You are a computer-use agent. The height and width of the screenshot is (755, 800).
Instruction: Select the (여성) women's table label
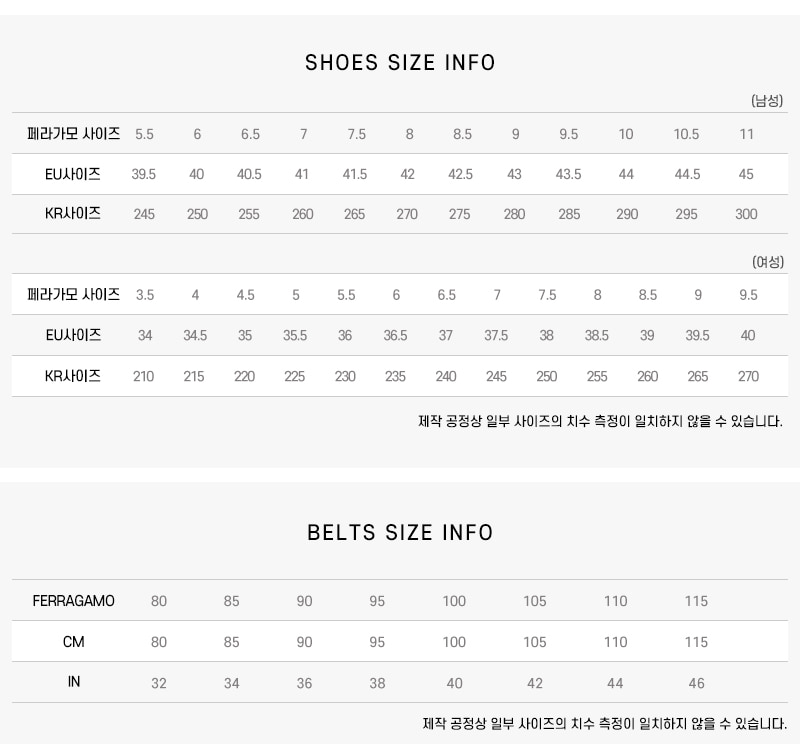click(x=767, y=262)
